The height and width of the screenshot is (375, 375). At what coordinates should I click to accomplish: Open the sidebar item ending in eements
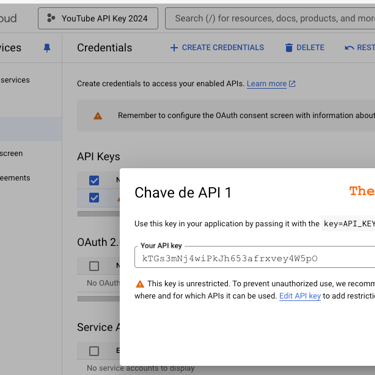[15, 178]
